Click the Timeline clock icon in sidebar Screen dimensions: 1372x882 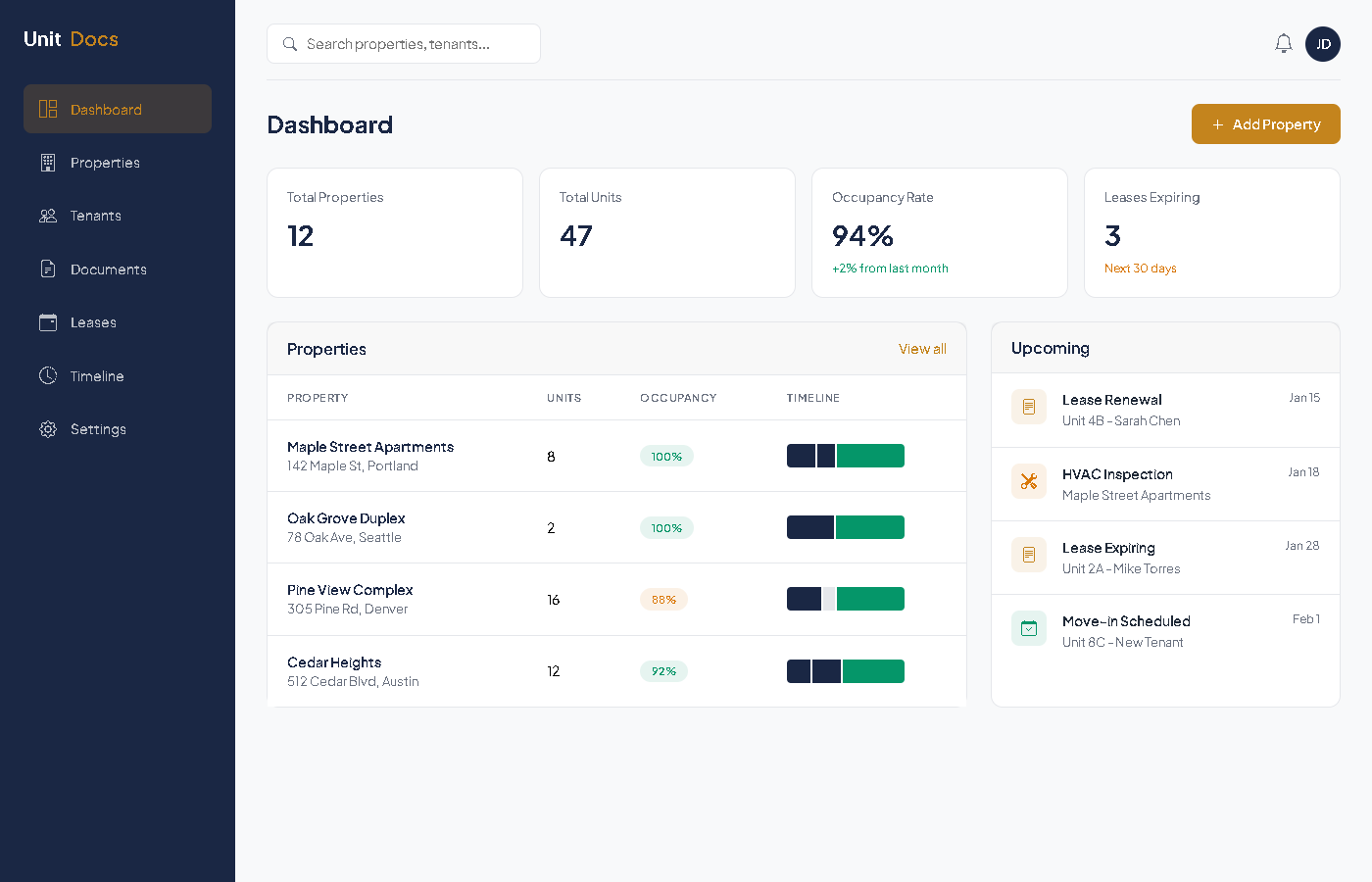coord(48,375)
